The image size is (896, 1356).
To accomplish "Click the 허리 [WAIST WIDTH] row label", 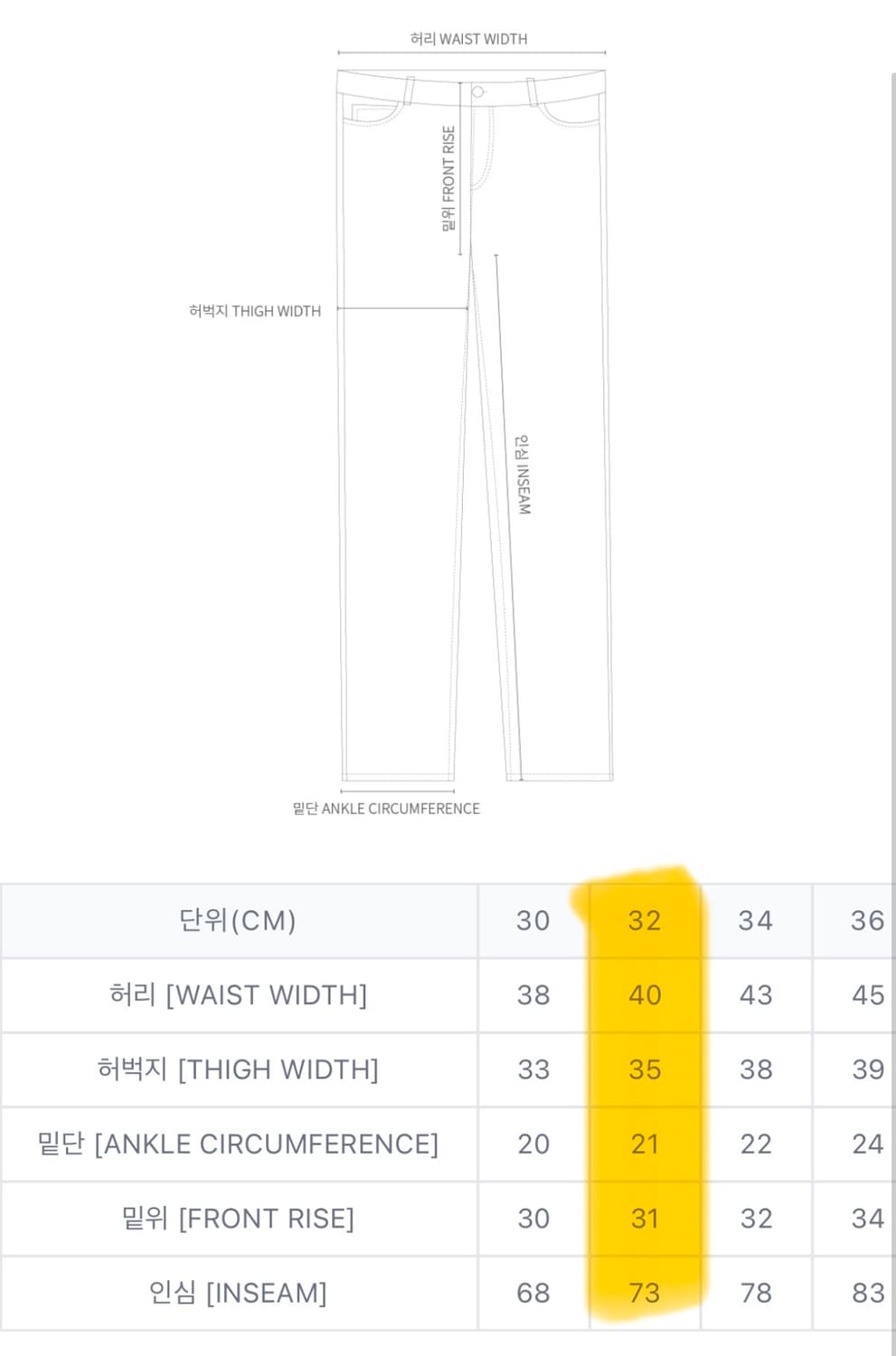I will 238,994.
